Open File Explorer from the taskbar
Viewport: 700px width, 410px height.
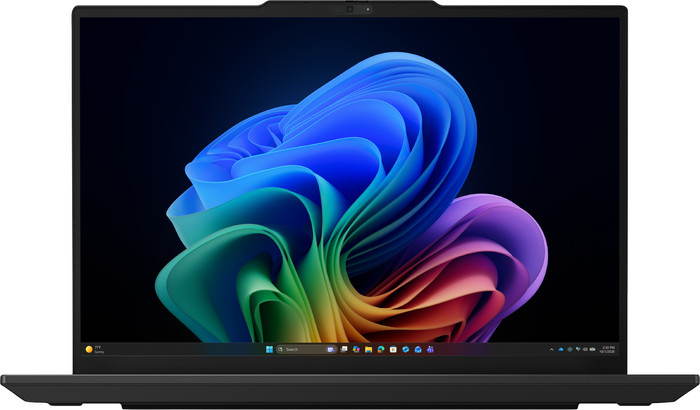pyautogui.click(x=368, y=349)
